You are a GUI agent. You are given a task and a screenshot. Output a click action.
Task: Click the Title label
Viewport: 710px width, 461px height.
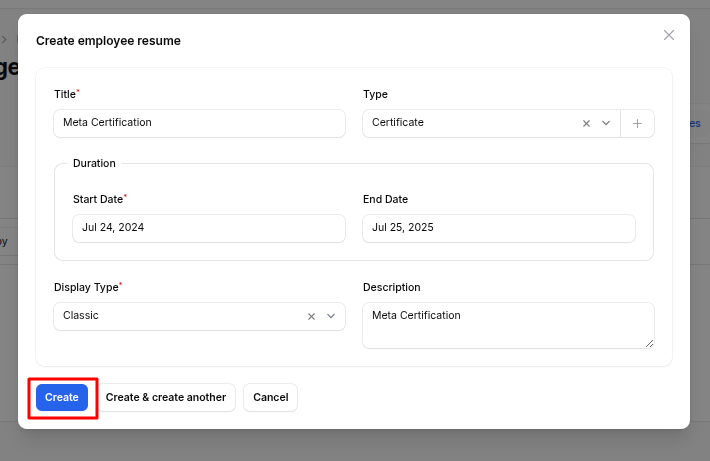point(65,94)
